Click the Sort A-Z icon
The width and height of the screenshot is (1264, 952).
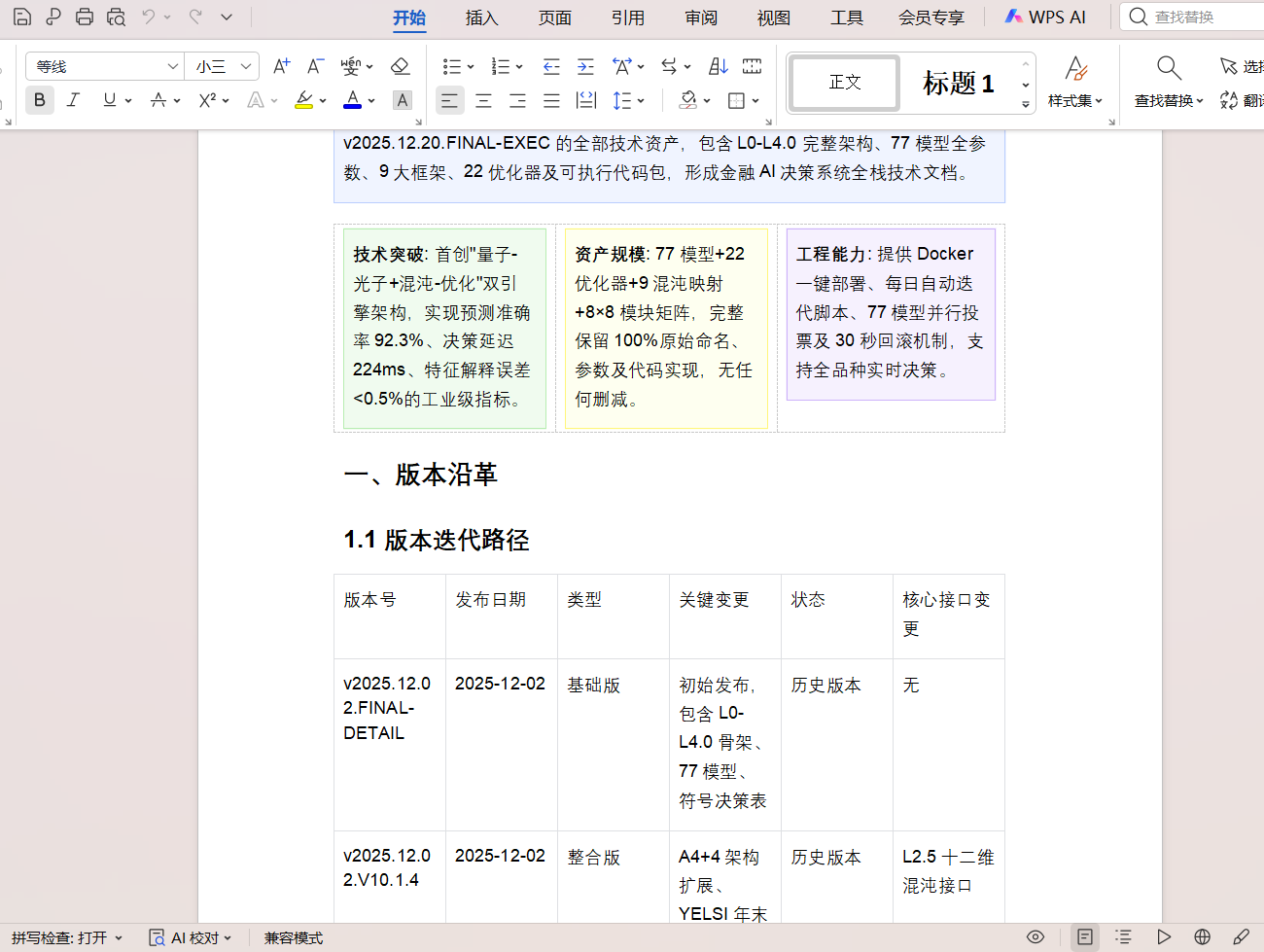click(718, 66)
